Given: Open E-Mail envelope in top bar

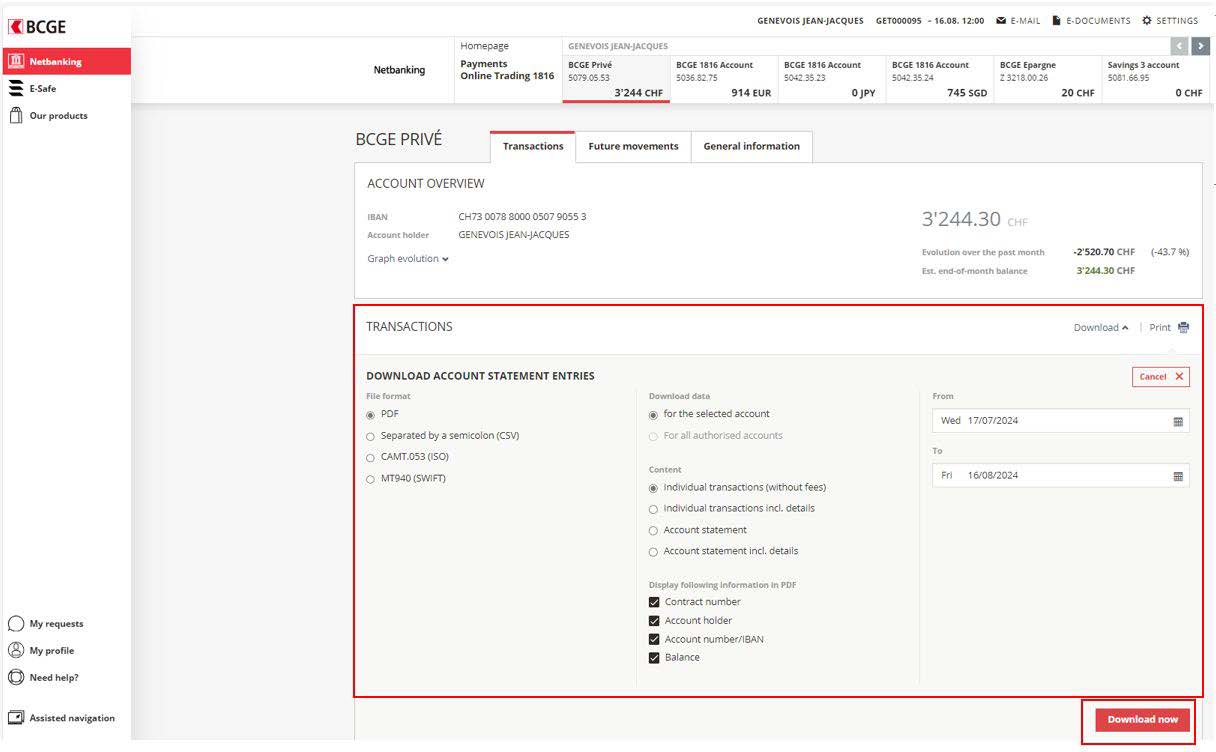Looking at the screenshot, I should coord(1001,21).
